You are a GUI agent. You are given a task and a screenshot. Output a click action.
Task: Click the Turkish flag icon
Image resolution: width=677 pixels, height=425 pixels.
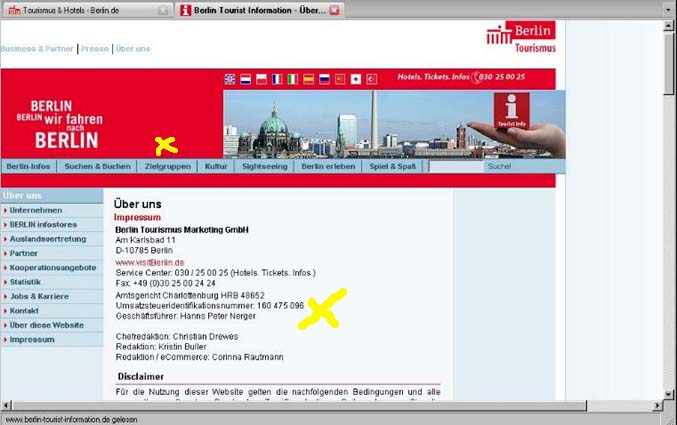pyautogui.click(x=371, y=78)
